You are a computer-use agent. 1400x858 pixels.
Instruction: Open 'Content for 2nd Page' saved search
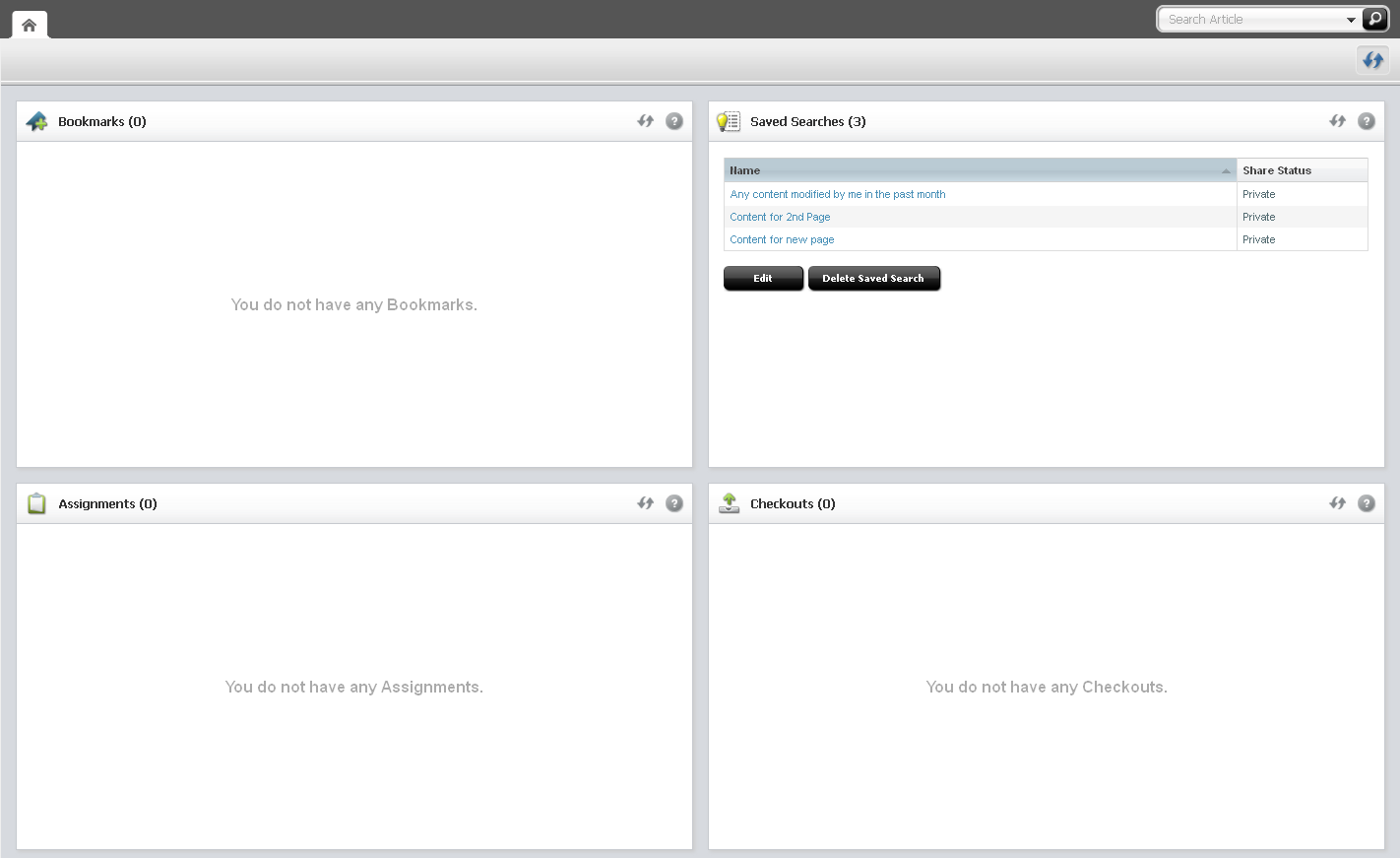780,217
